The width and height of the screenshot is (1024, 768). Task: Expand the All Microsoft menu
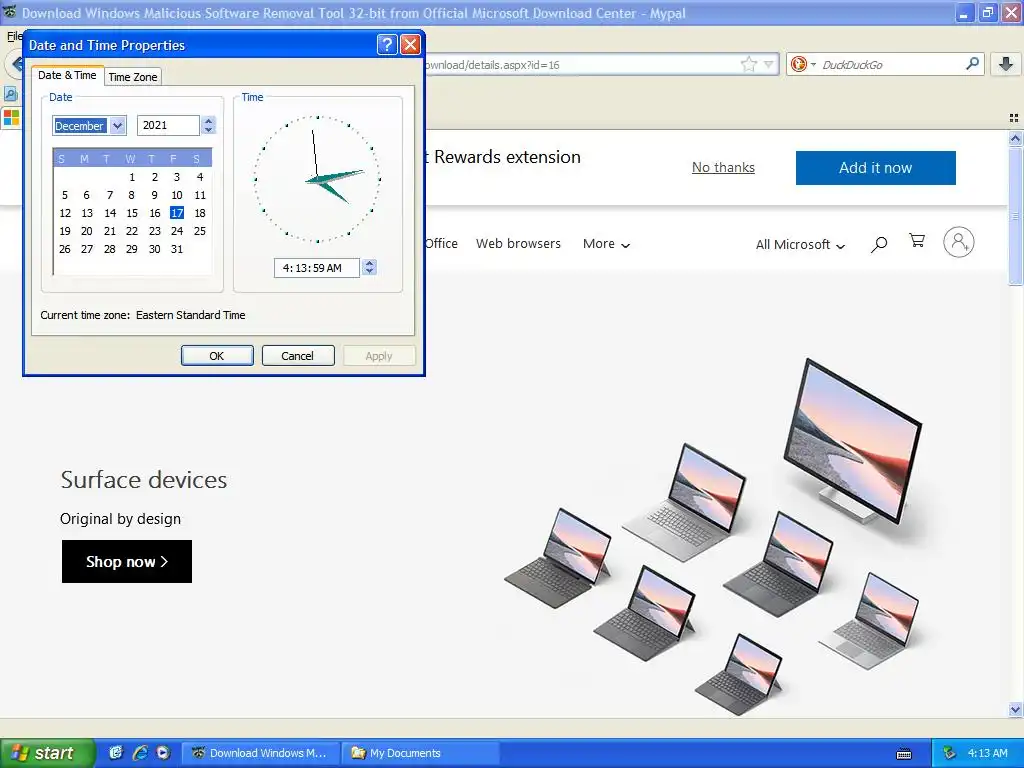(800, 244)
